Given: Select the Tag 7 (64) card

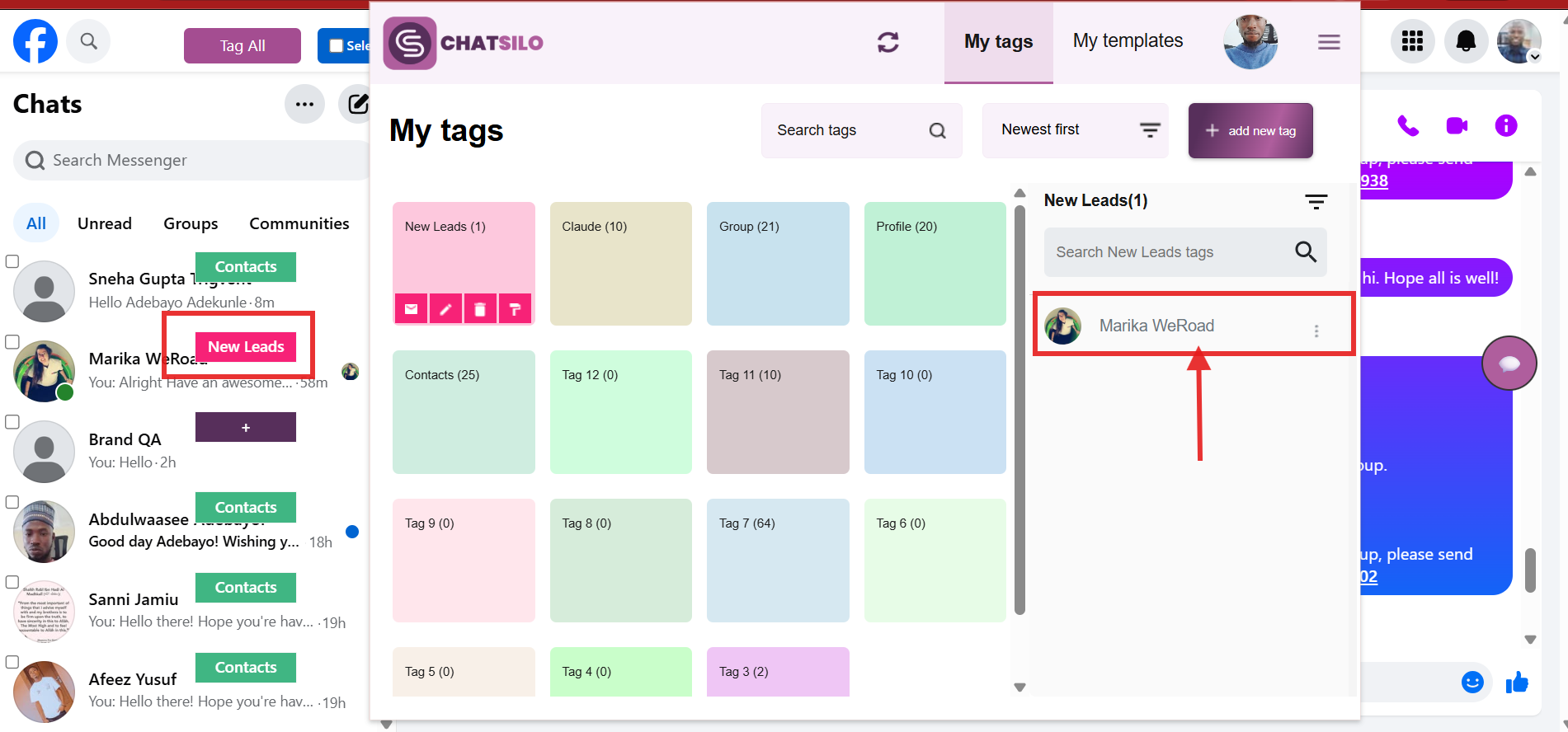Looking at the screenshot, I should click(x=778, y=561).
